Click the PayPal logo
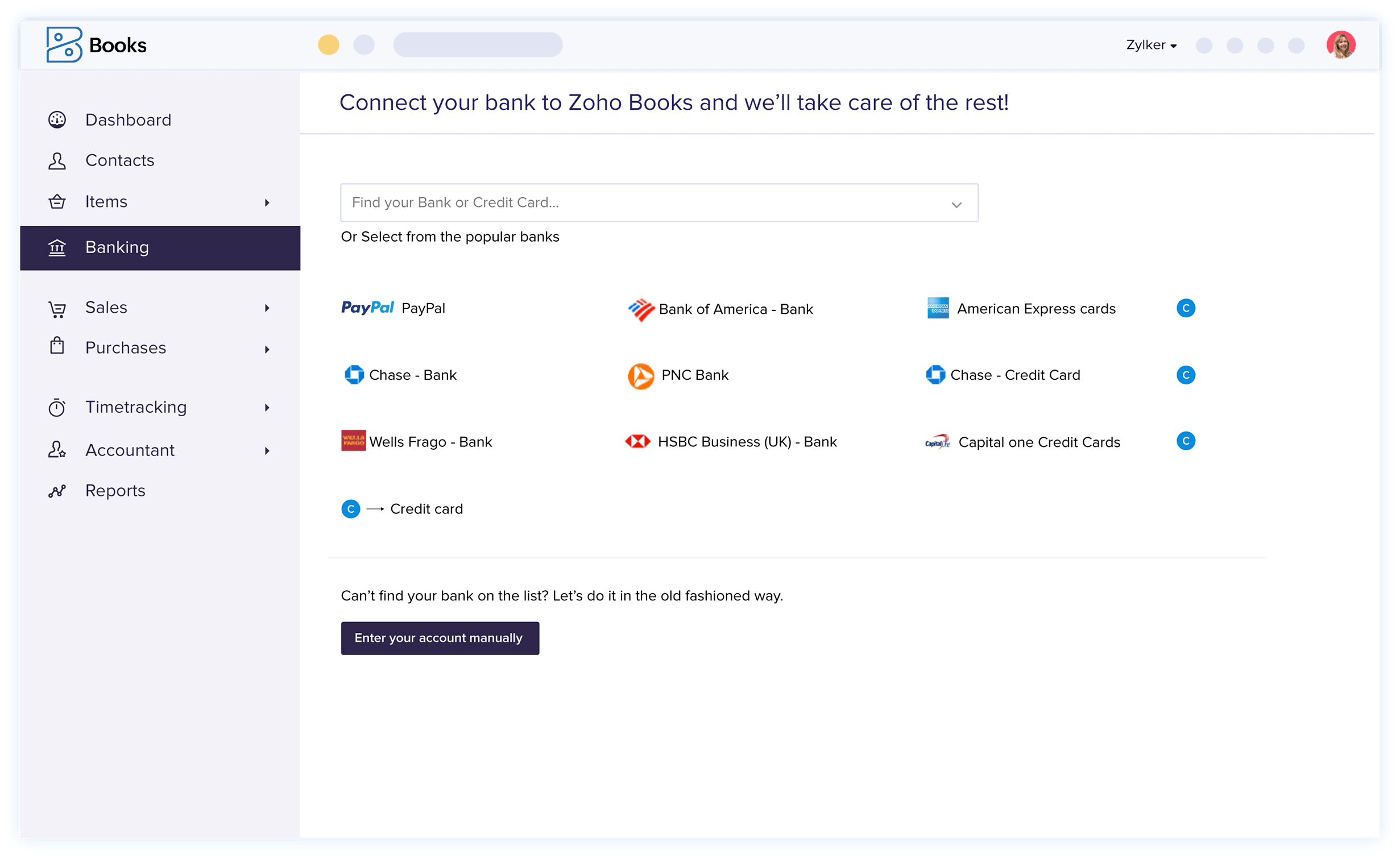1400x858 pixels. pyautogui.click(x=367, y=308)
